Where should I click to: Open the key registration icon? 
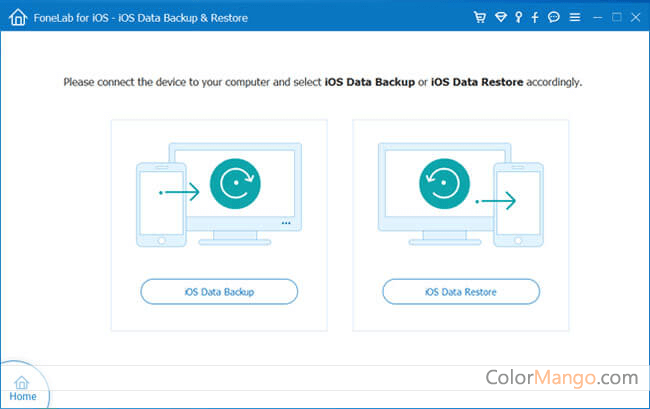(518, 17)
